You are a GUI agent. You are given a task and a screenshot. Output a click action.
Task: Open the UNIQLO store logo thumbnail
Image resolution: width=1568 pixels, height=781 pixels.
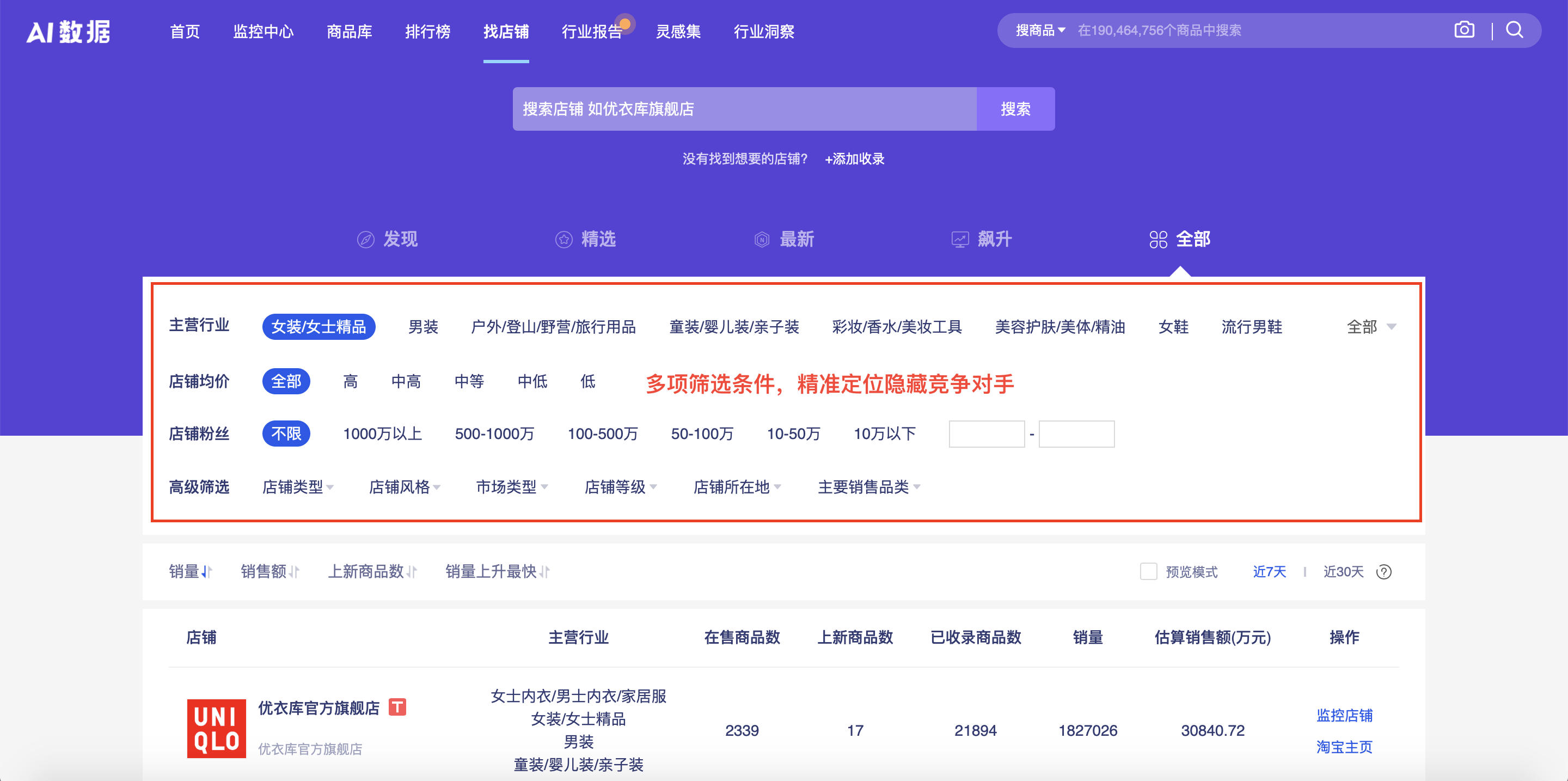[217, 728]
